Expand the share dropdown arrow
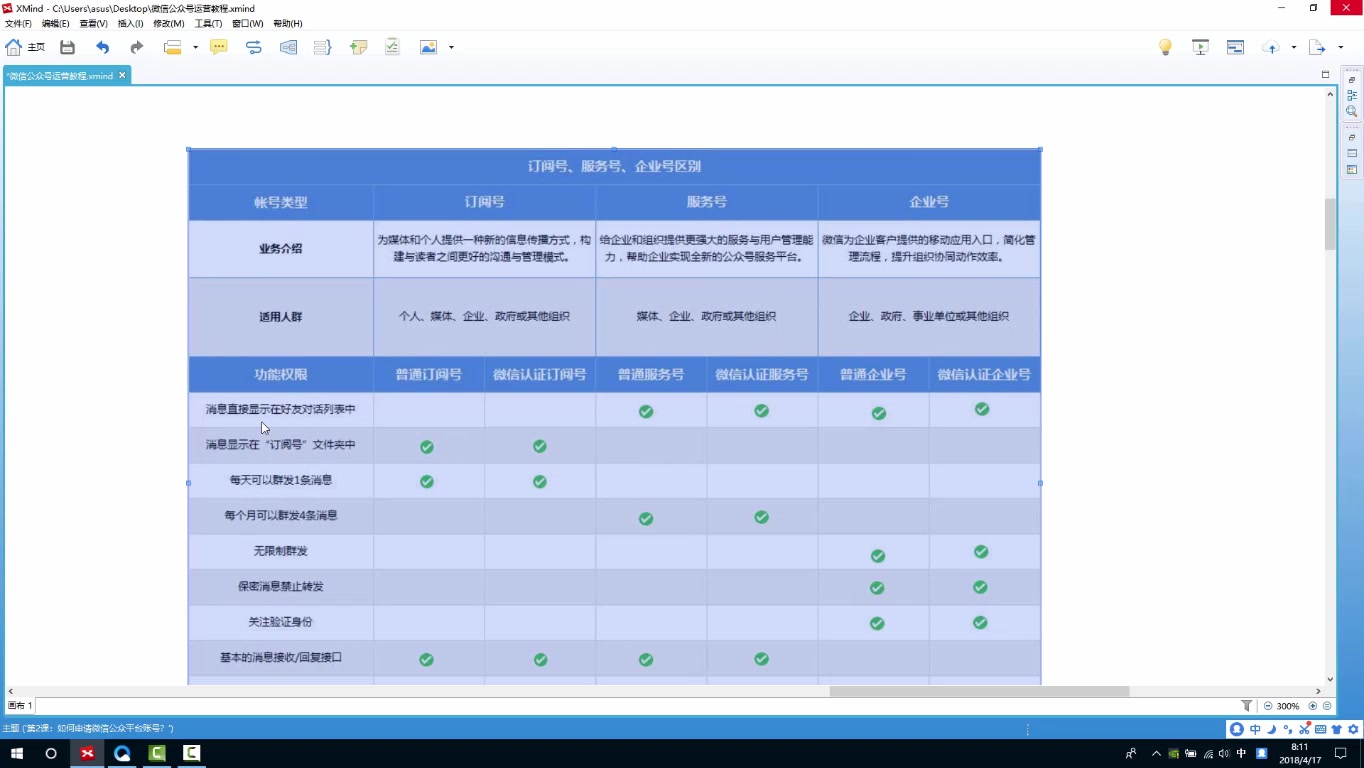1364x768 pixels. (x=1293, y=47)
